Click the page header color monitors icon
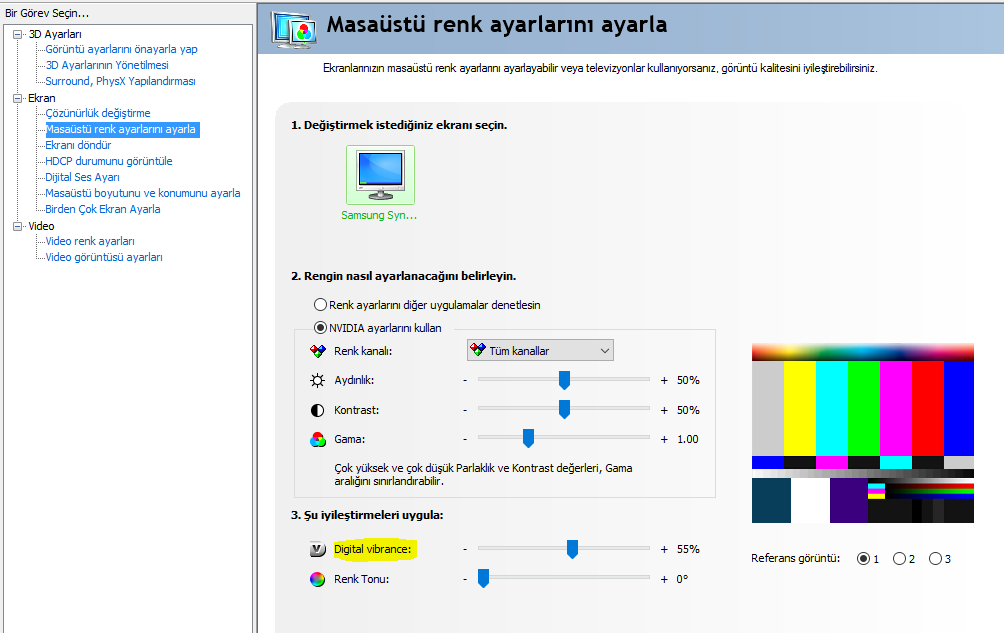The image size is (1004, 633). [294, 29]
